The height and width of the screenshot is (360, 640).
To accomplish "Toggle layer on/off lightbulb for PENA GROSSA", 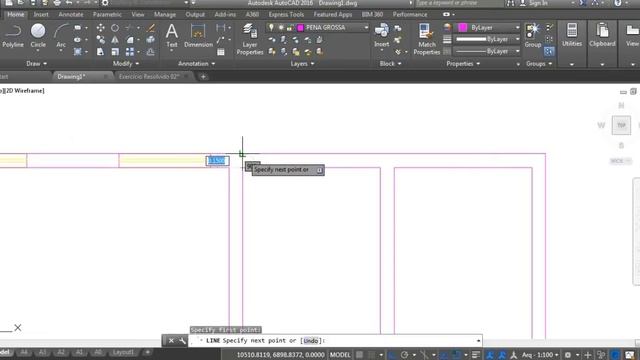I will point(271,27).
